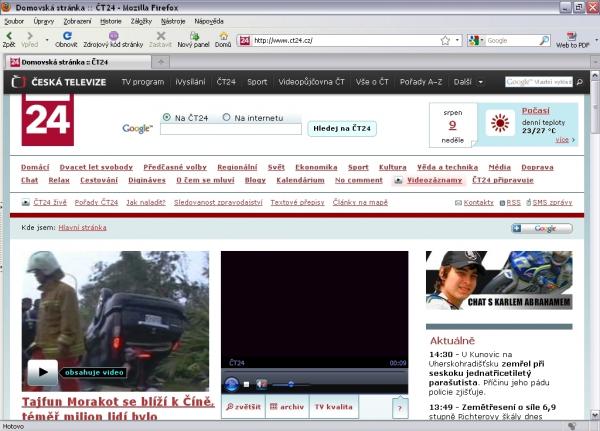
Task: Open Zdrojový kód stránky toolbar icon
Action: [x=113, y=36]
